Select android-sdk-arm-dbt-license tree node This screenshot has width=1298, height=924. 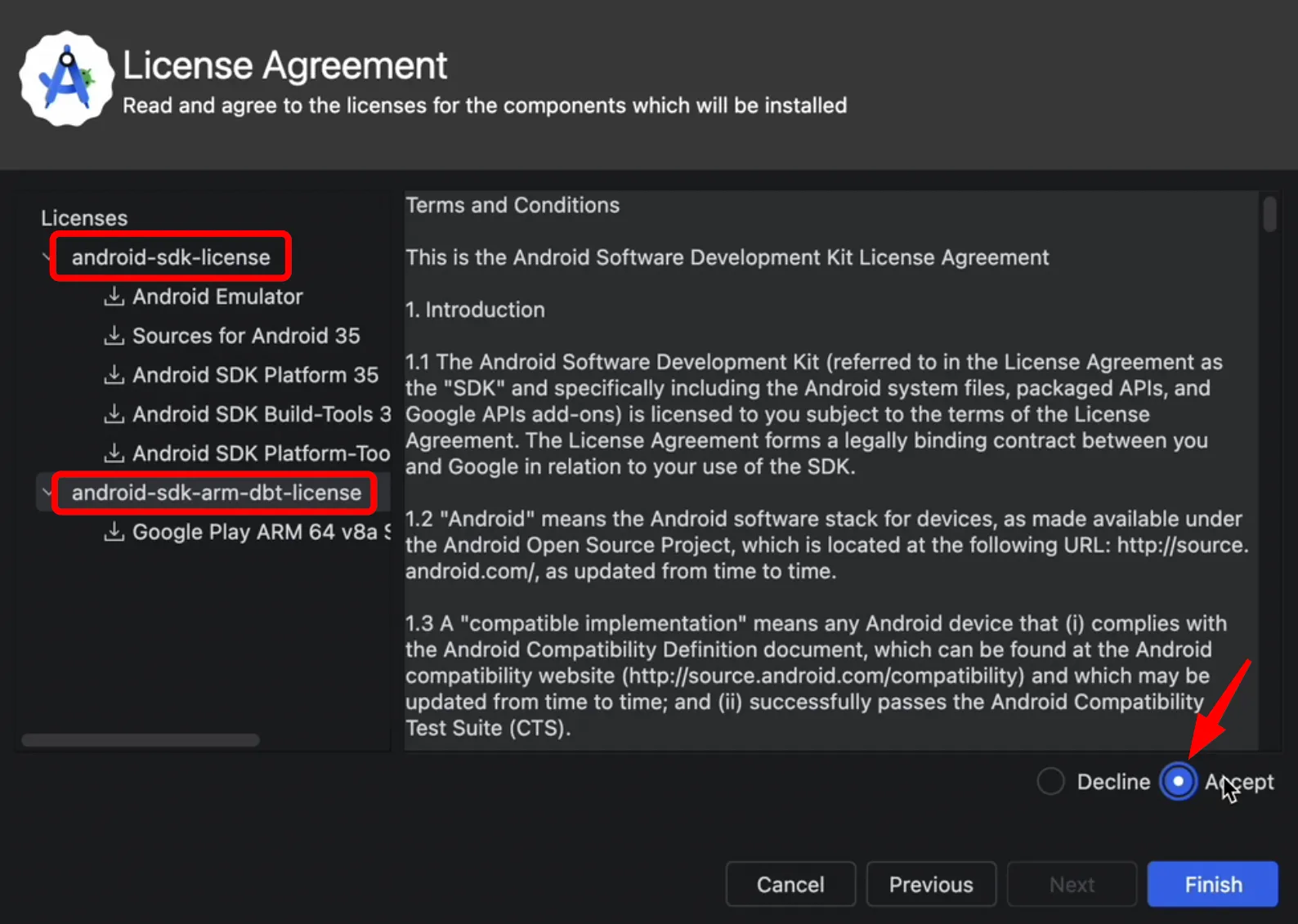217,492
